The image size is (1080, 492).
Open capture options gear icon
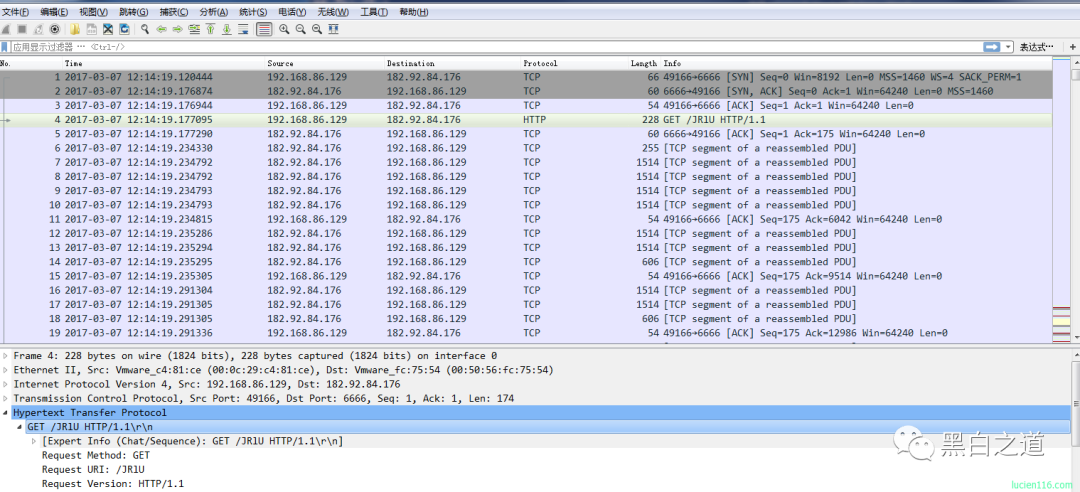(x=54, y=29)
